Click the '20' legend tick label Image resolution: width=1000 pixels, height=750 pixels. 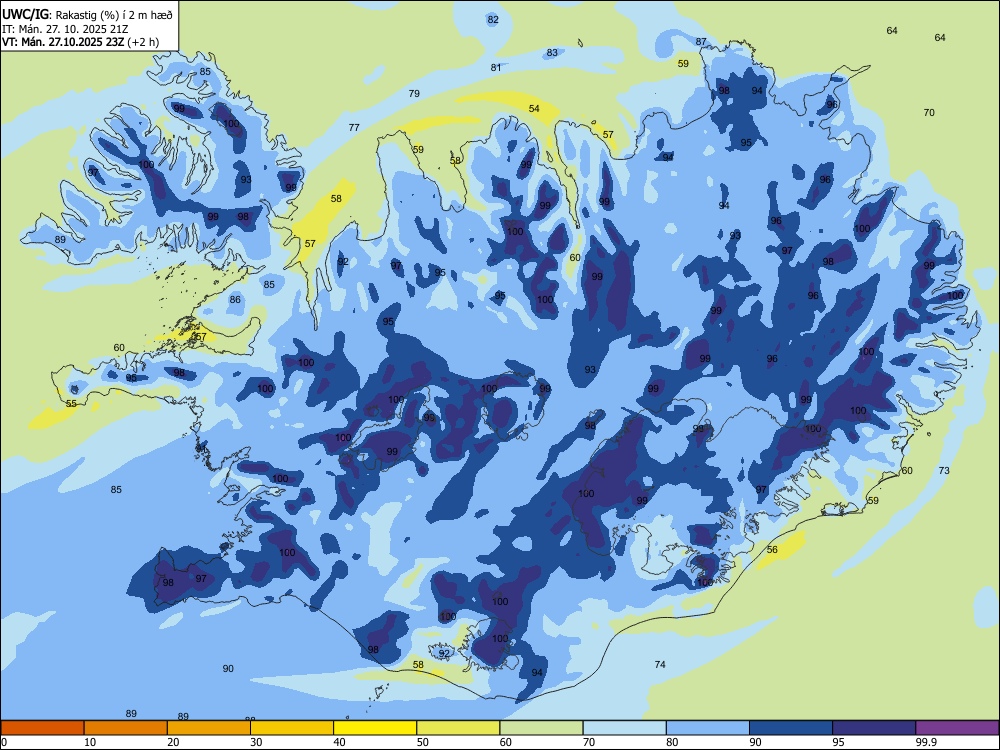click(173, 742)
